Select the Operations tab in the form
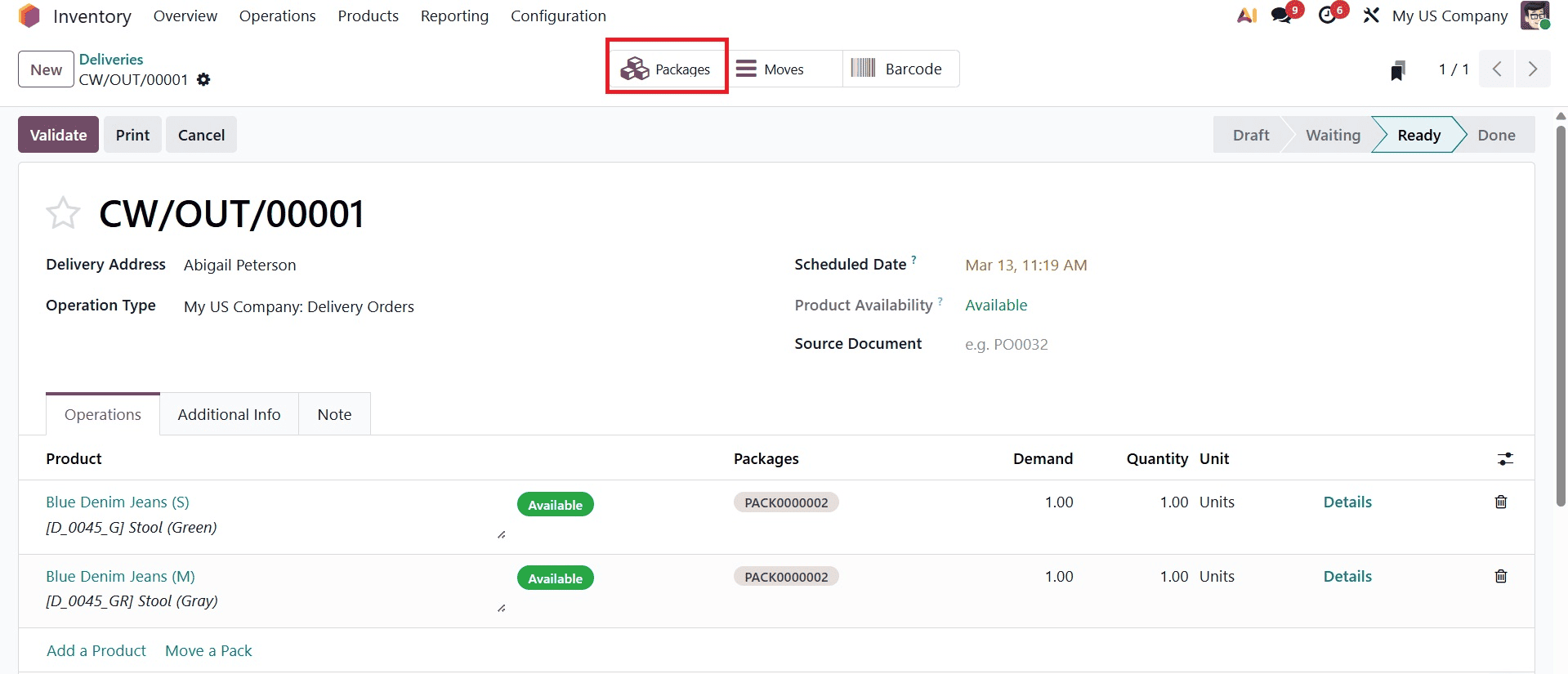Image resolution: width=1568 pixels, height=674 pixels. 103,414
